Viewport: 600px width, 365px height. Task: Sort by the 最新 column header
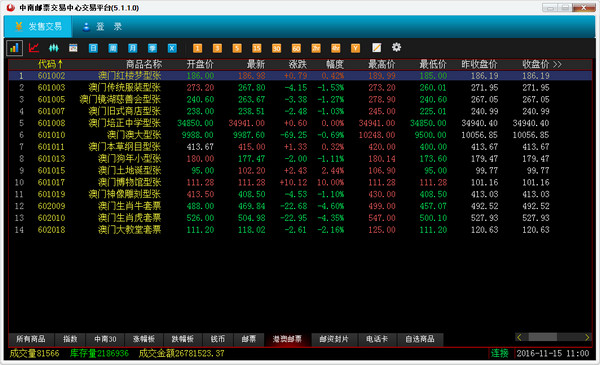pos(256,64)
